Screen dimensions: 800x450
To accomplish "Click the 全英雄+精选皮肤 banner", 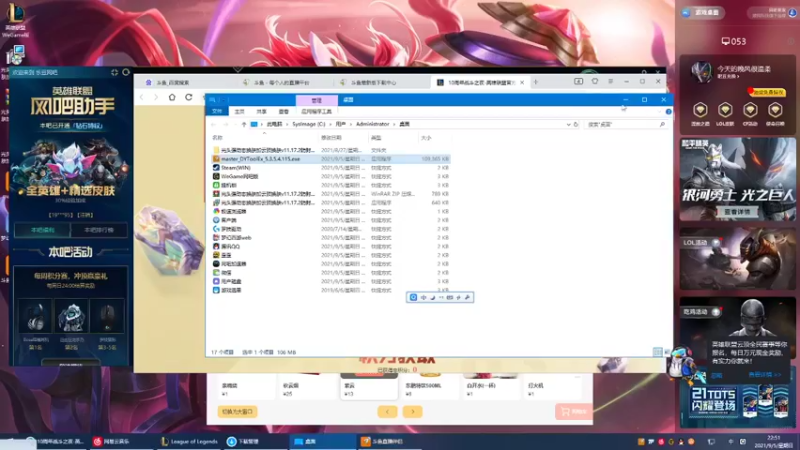I will pos(70,191).
